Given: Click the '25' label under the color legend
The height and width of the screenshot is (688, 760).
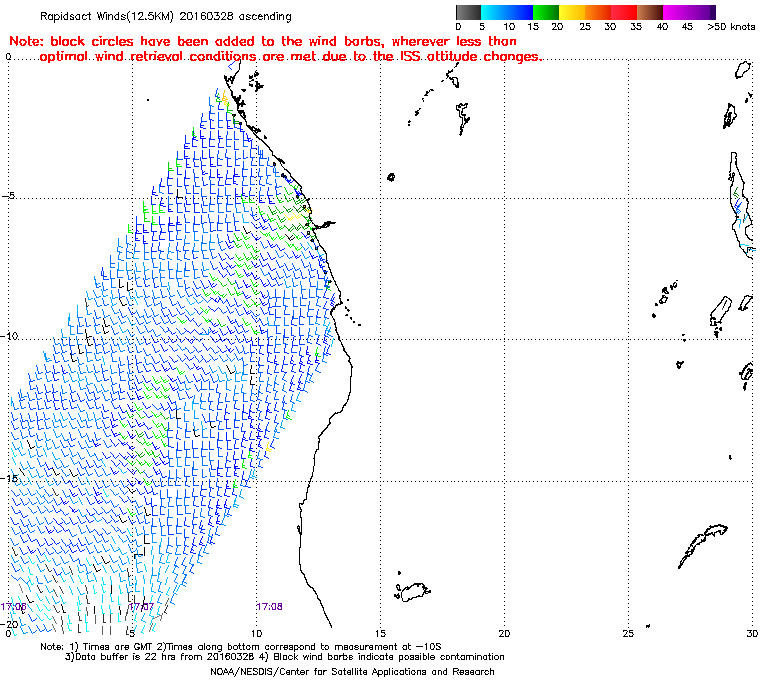Looking at the screenshot, I should pos(585,27).
